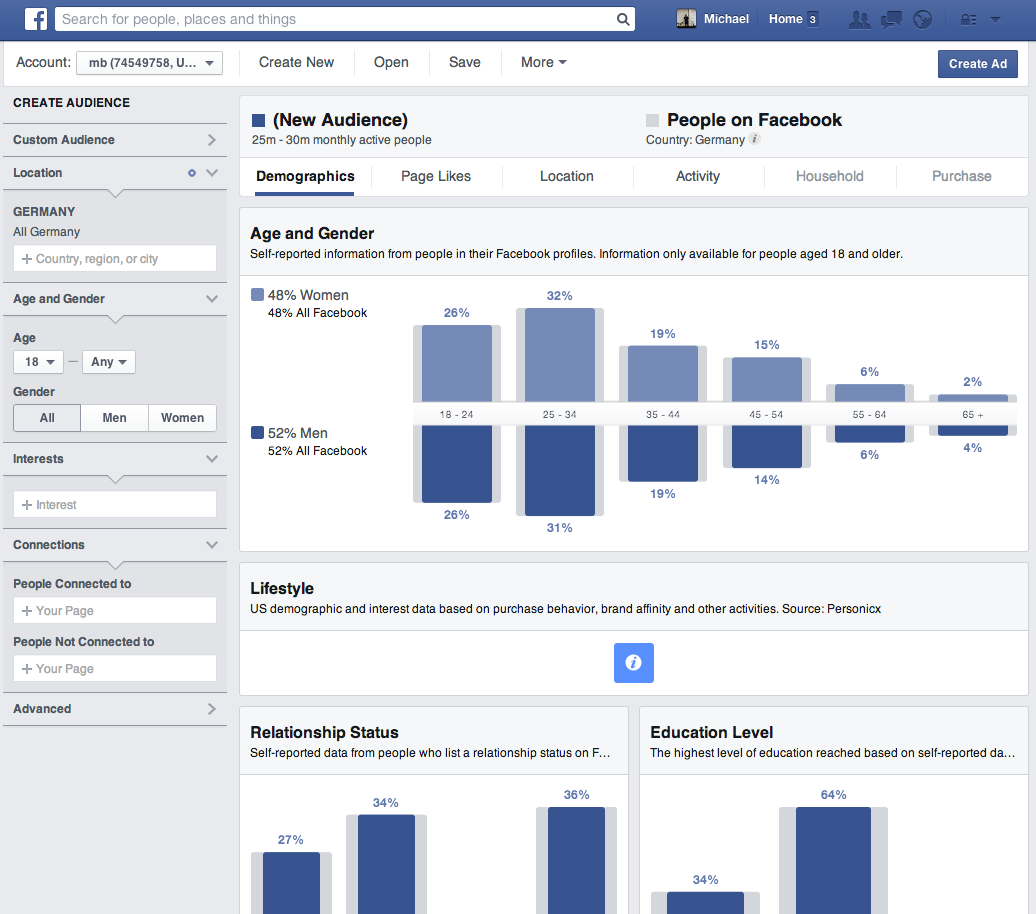Click Save in the toolbar
The image size is (1036, 914).
pyautogui.click(x=464, y=62)
